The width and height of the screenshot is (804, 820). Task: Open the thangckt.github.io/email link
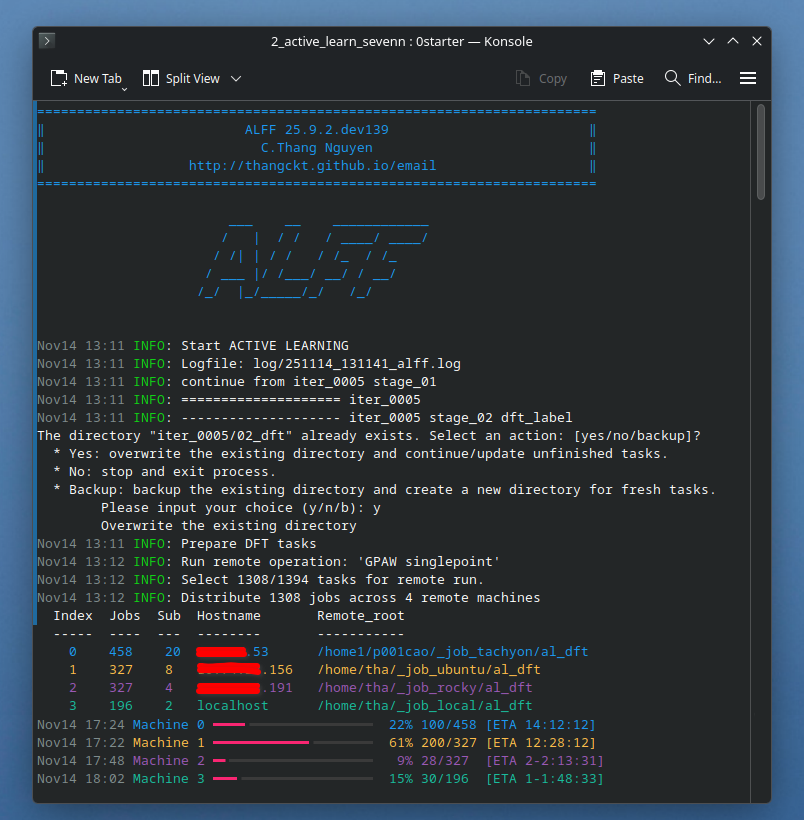point(312,166)
